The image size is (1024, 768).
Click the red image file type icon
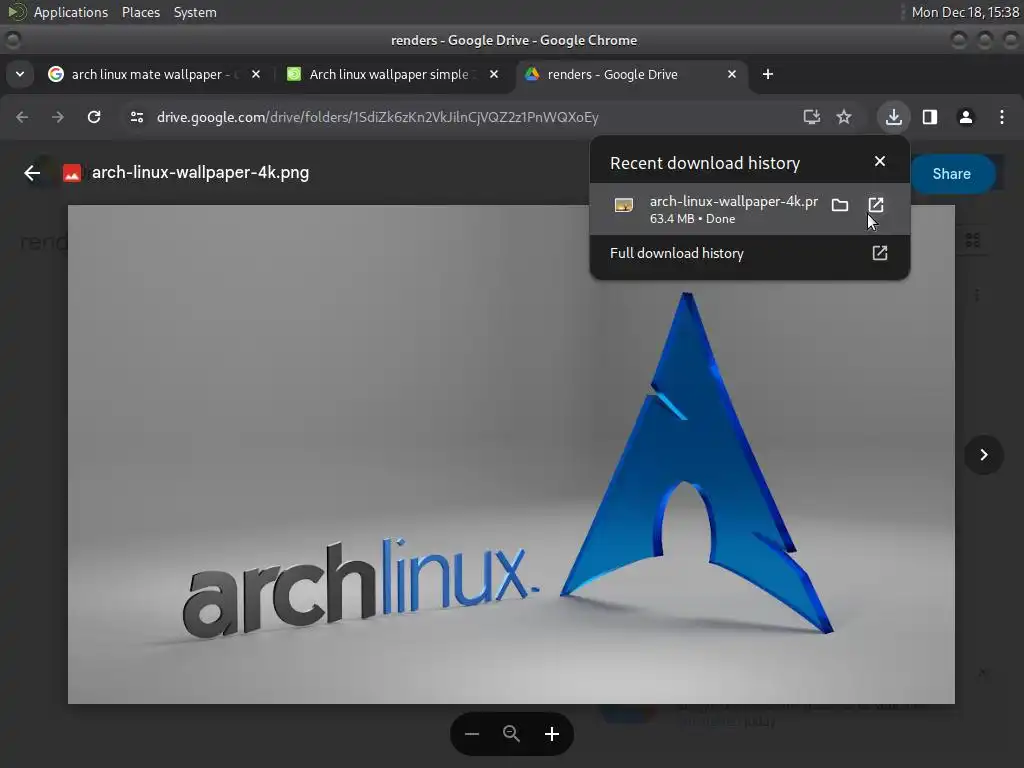pyautogui.click(x=72, y=173)
